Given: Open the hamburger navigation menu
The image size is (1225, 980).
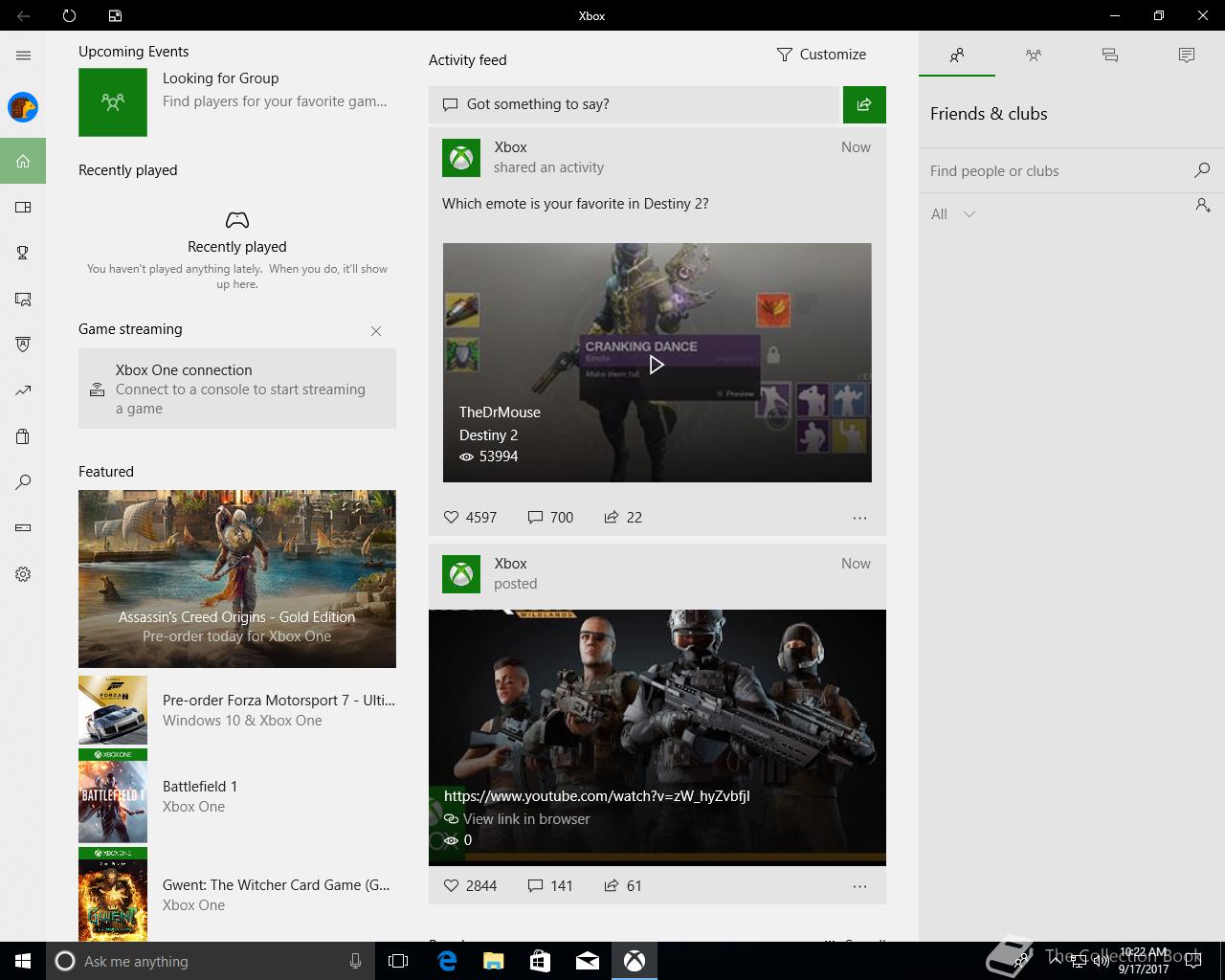Looking at the screenshot, I should (x=23, y=56).
